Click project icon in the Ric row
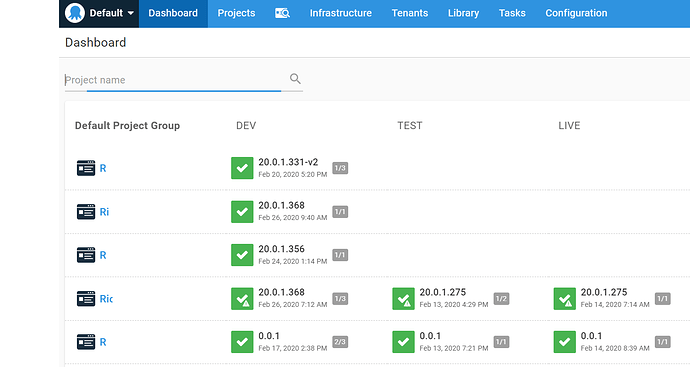The image size is (690, 367). point(86,298)
